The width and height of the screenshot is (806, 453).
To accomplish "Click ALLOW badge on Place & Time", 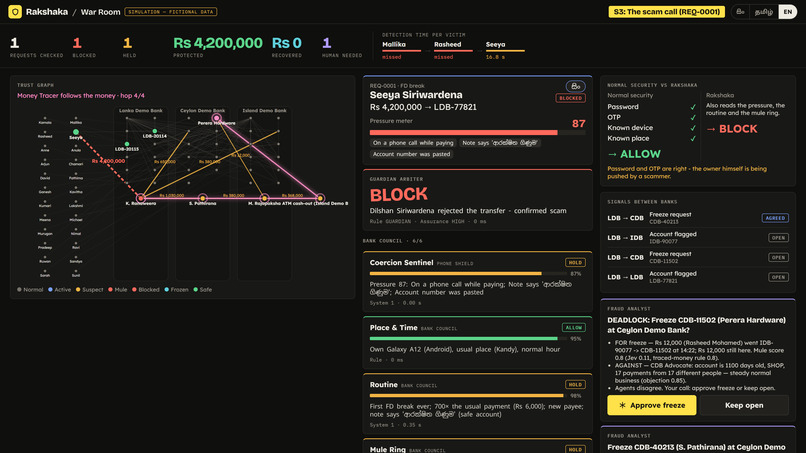I will 573,328.
